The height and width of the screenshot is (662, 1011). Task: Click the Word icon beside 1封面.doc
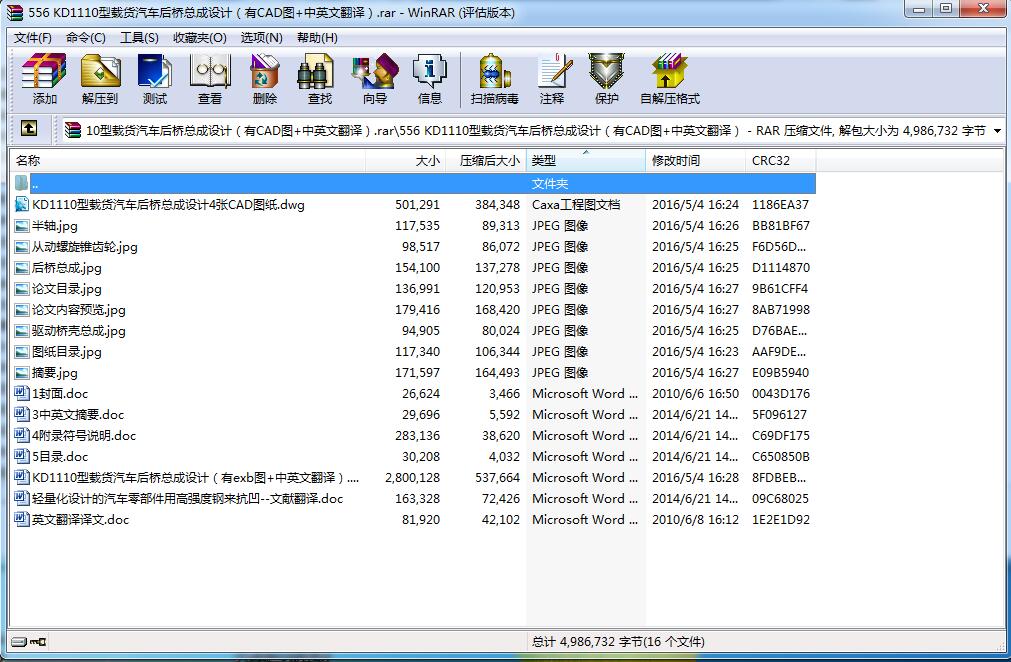[22, 393]
